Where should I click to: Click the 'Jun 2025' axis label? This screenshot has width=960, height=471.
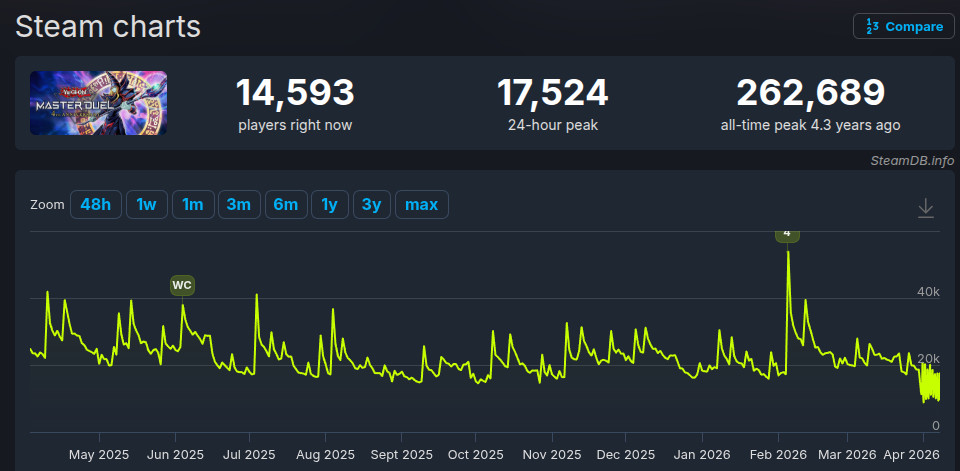pos(176,455)
